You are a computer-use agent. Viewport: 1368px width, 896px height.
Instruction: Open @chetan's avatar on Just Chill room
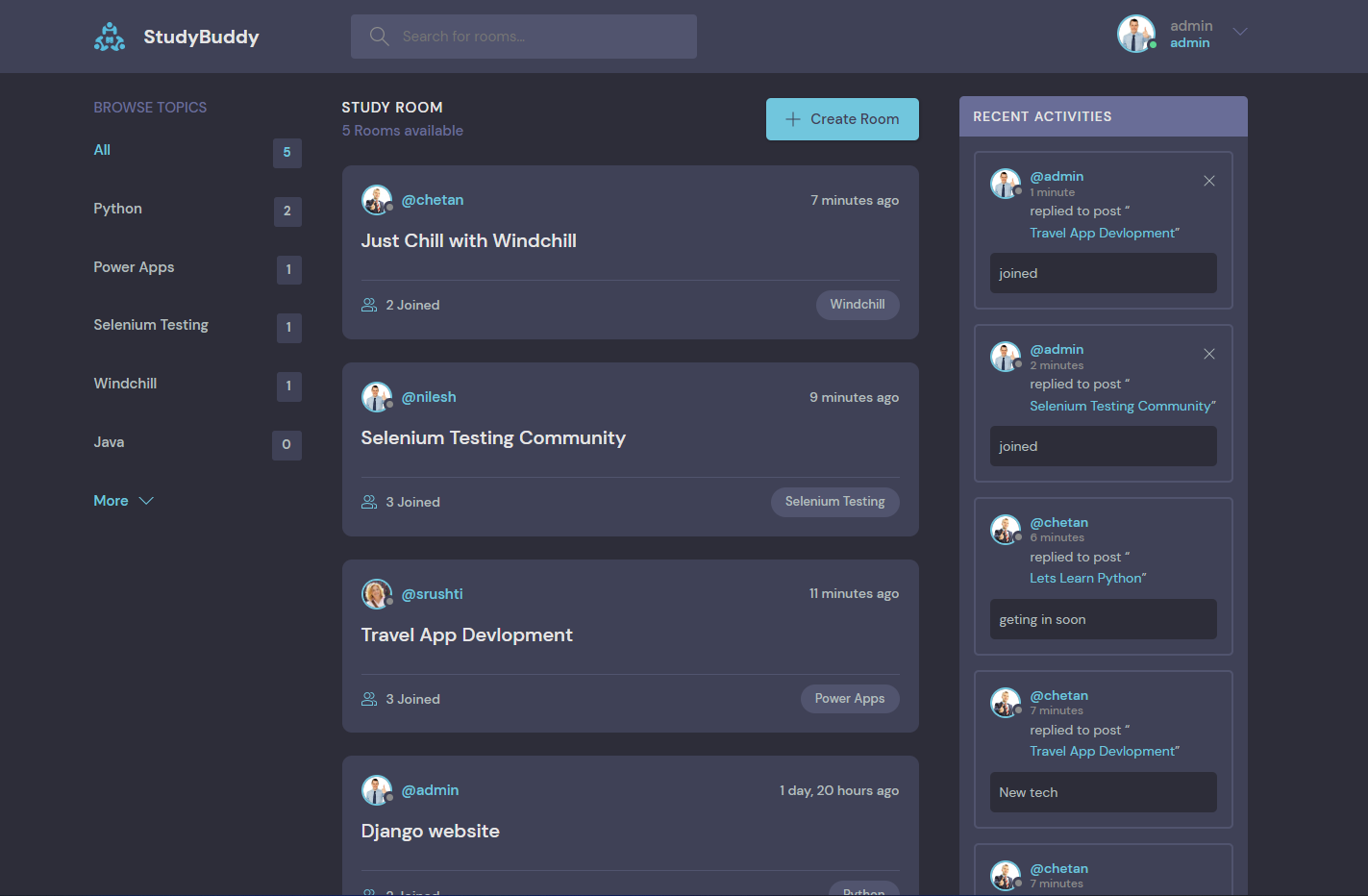point(377,199)
